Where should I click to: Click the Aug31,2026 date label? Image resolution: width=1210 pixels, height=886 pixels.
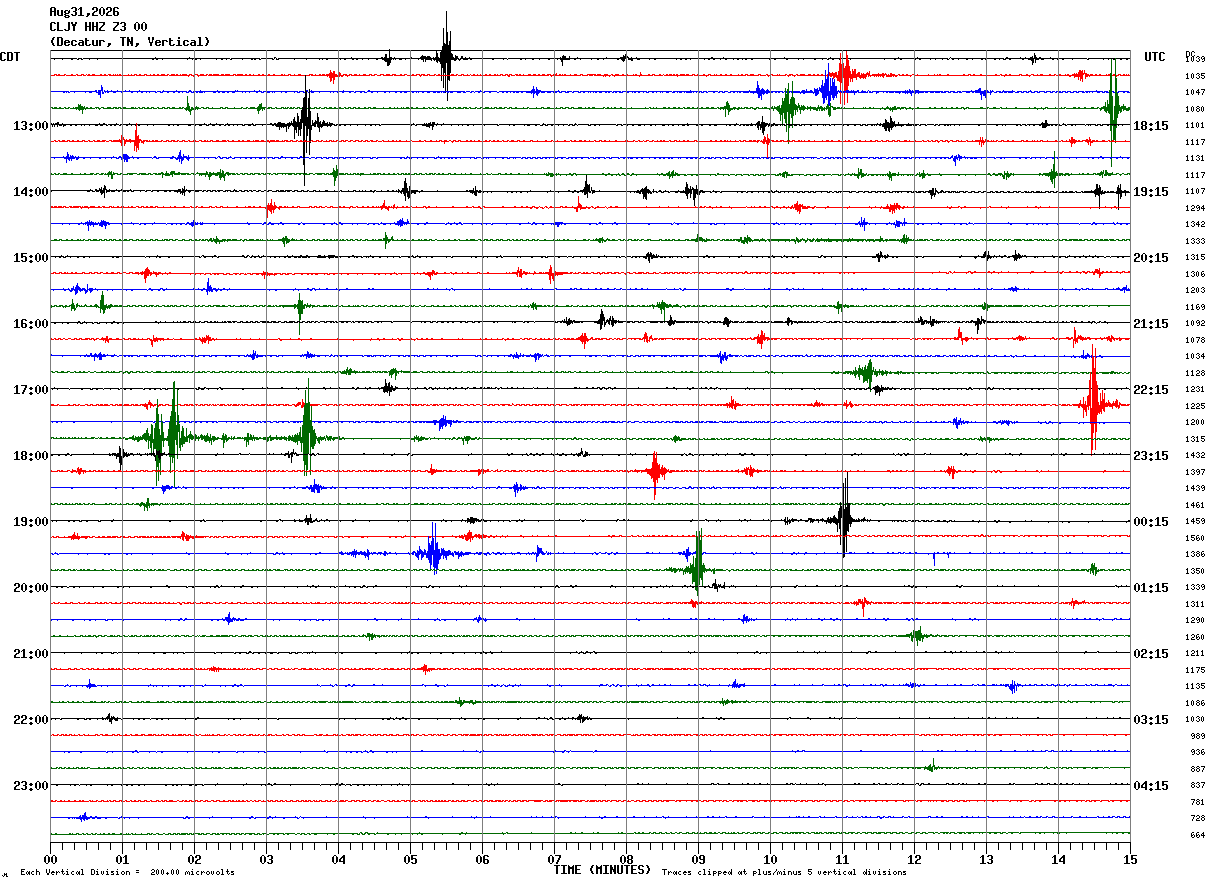[x=84, y=12]
